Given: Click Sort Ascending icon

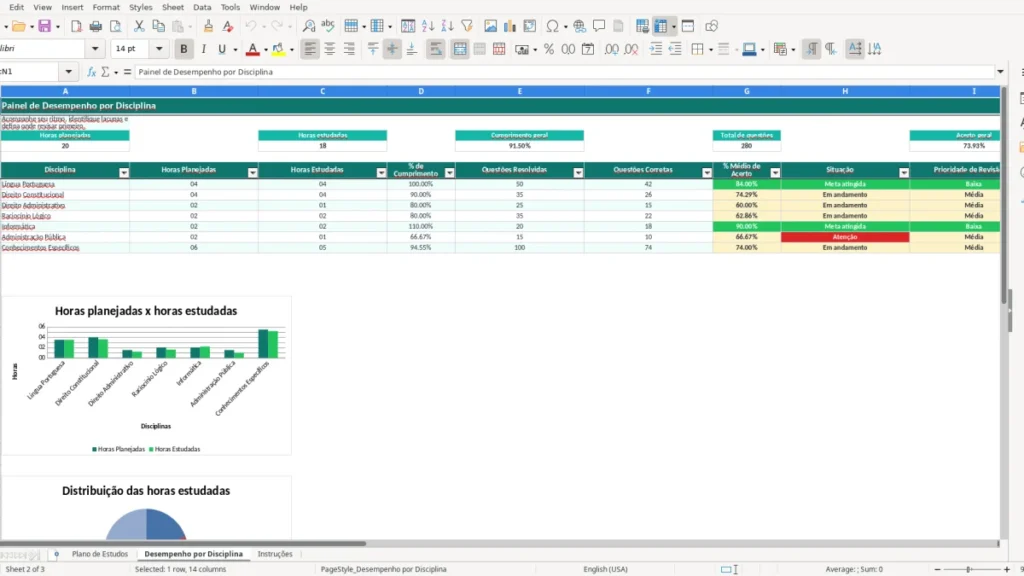Looking at the screenshot, I should pyautogui.click(x=428, y=26).
